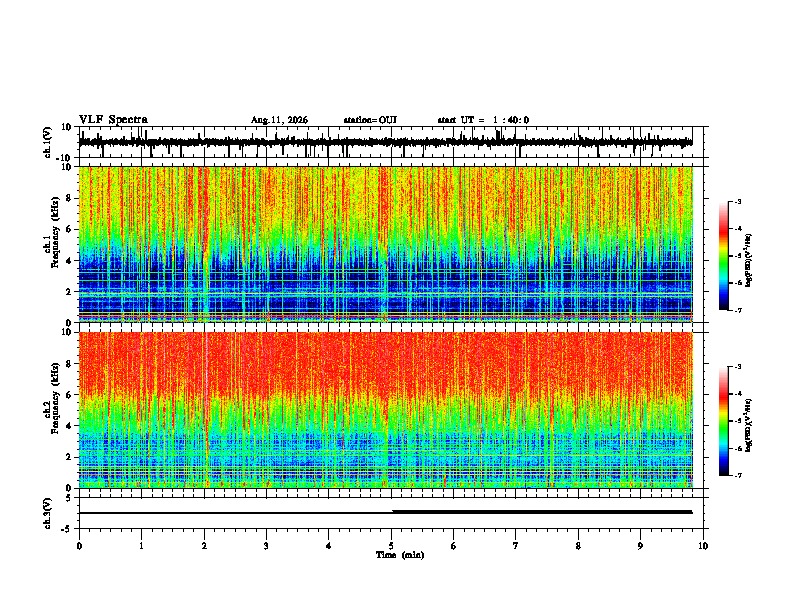Click the 'ch.3(V)' axis label

pos(48,513)
